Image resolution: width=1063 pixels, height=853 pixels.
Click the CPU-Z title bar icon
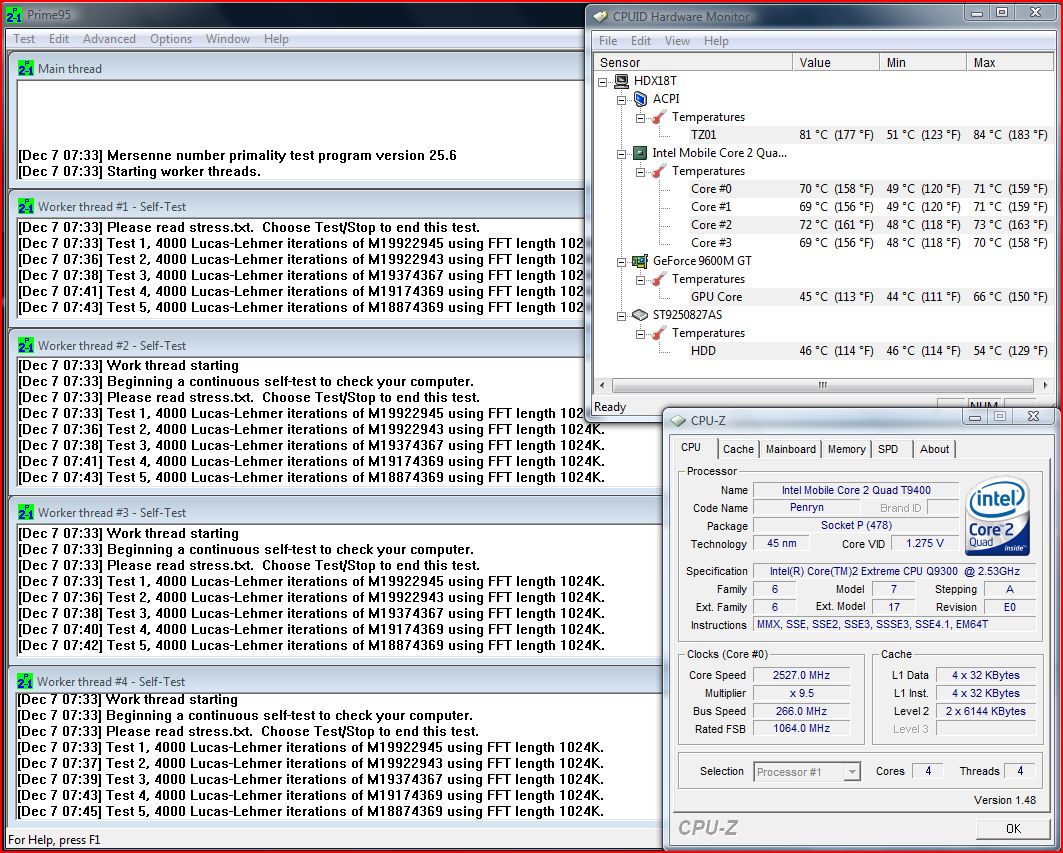tap(678, 420)
